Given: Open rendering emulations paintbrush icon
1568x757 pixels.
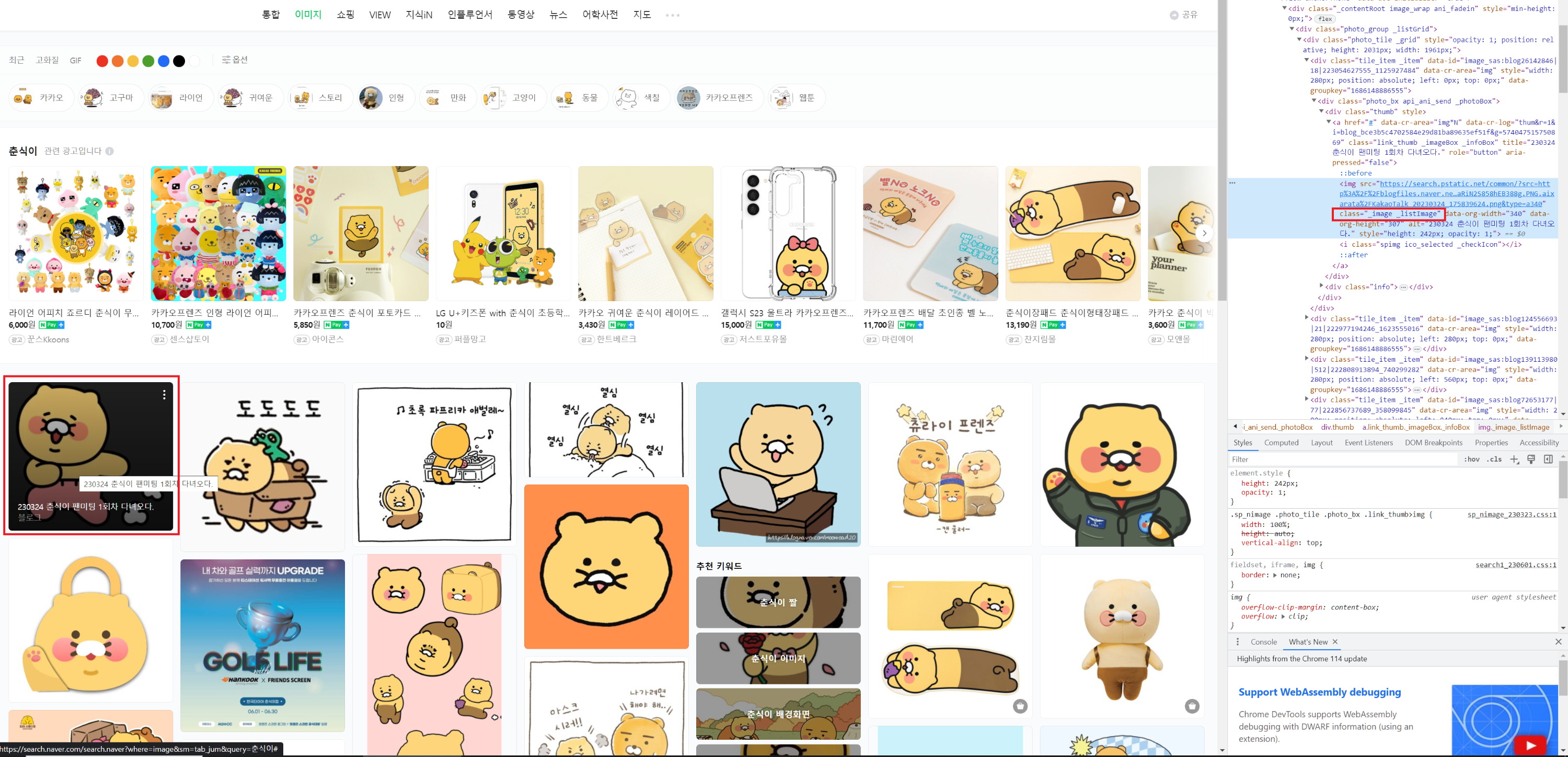Looking at the screenshot, I should click(x=1531, y=459).
